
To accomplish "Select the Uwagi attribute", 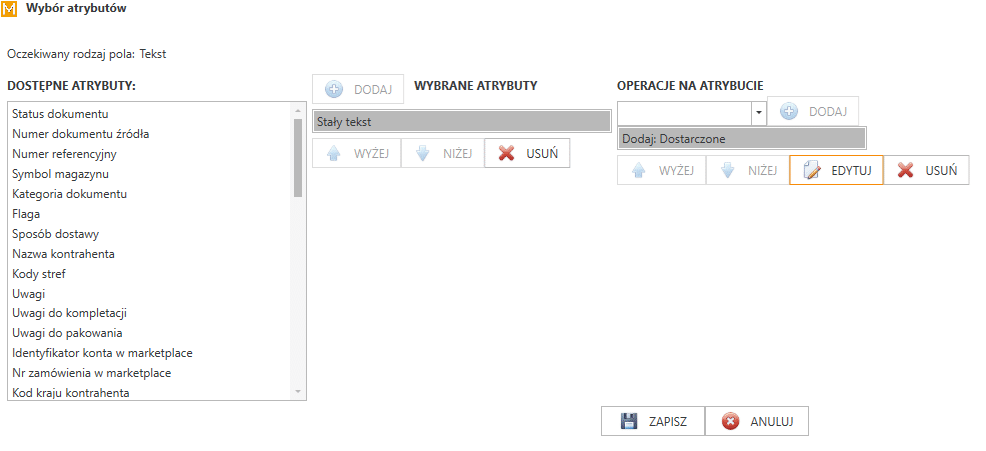I will [151, 294].
